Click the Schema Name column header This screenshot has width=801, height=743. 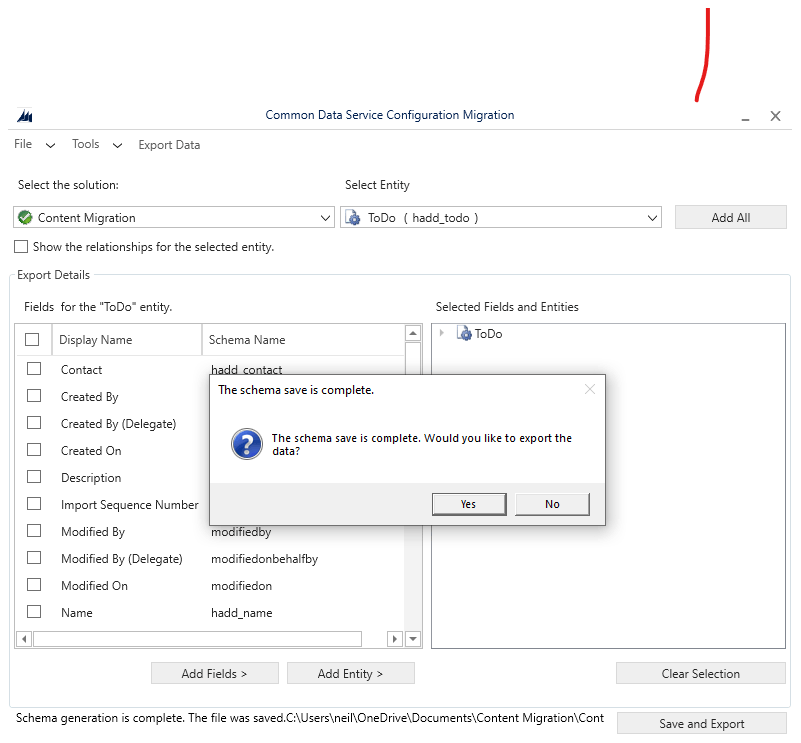303,340
